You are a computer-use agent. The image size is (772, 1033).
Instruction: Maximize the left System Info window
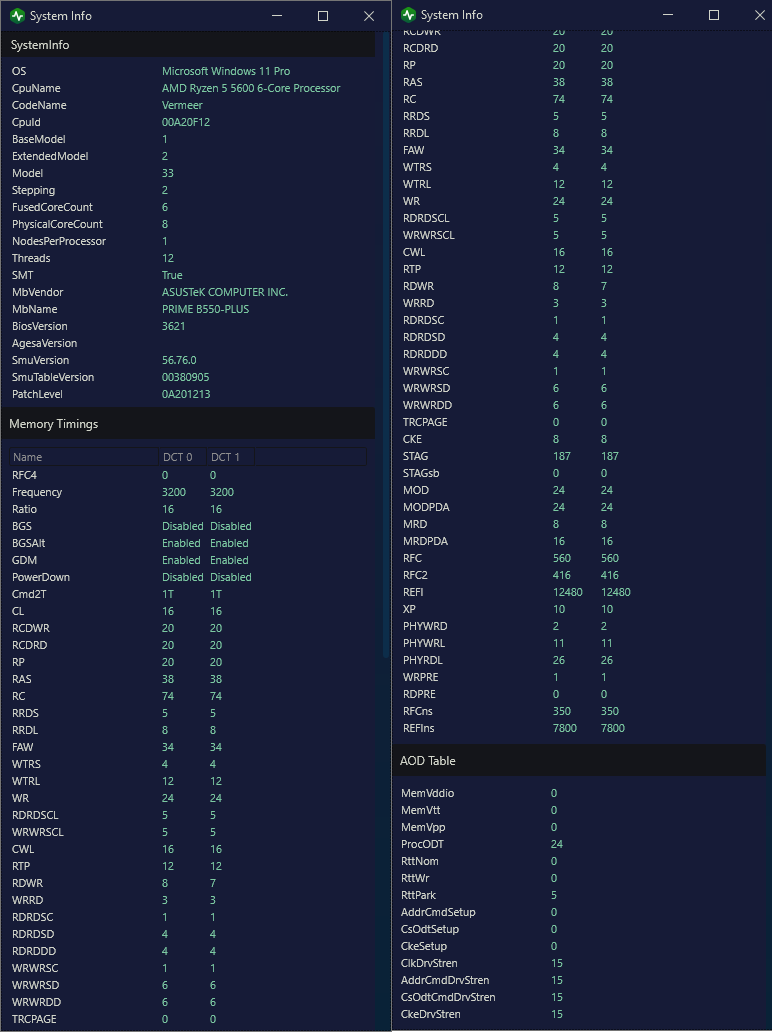(x=323, y=16)
